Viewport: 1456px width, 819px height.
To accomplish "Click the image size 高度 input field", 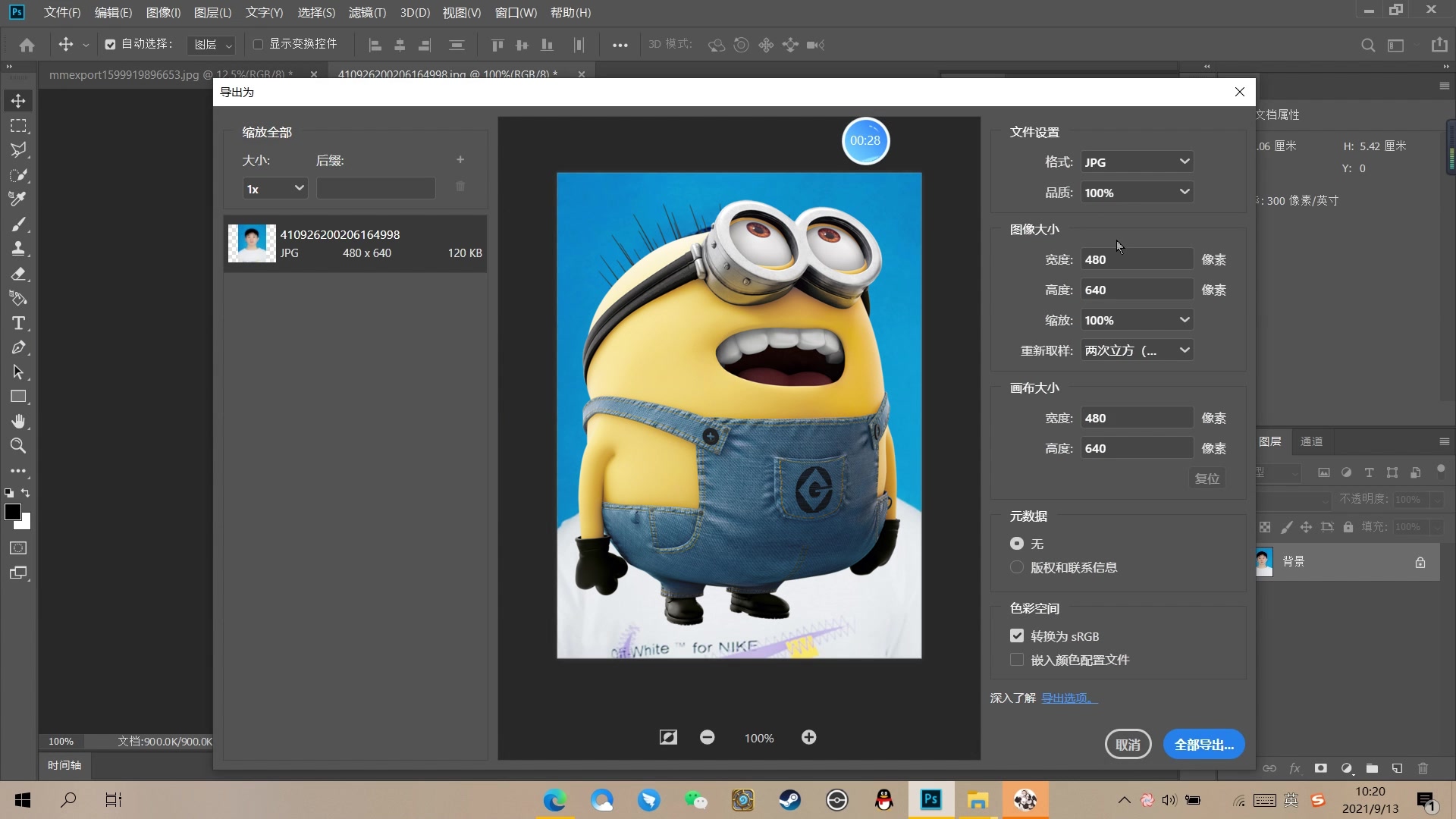I will [1137, 290].
